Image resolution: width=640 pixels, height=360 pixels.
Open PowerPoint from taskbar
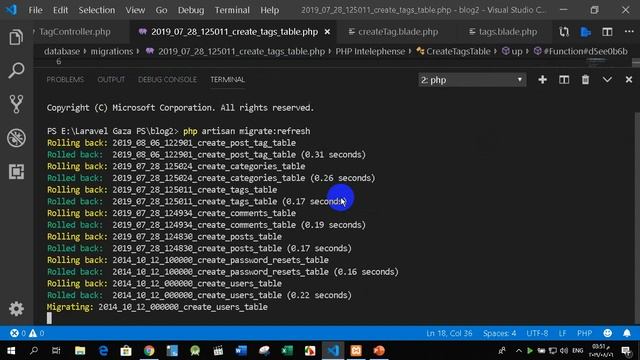click(x=379, y=351)
